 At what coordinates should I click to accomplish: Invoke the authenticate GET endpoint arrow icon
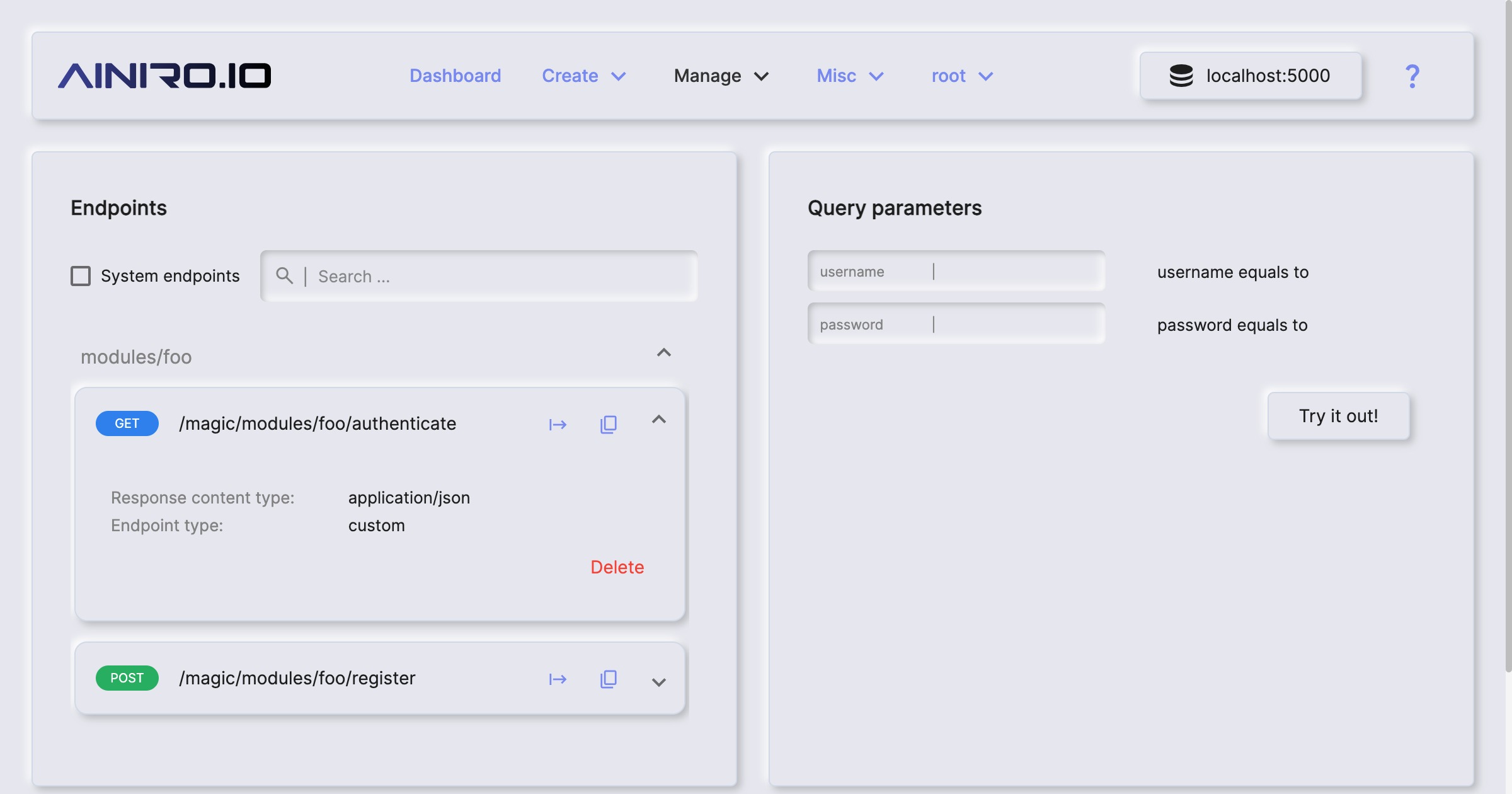(x=557, y=423)
